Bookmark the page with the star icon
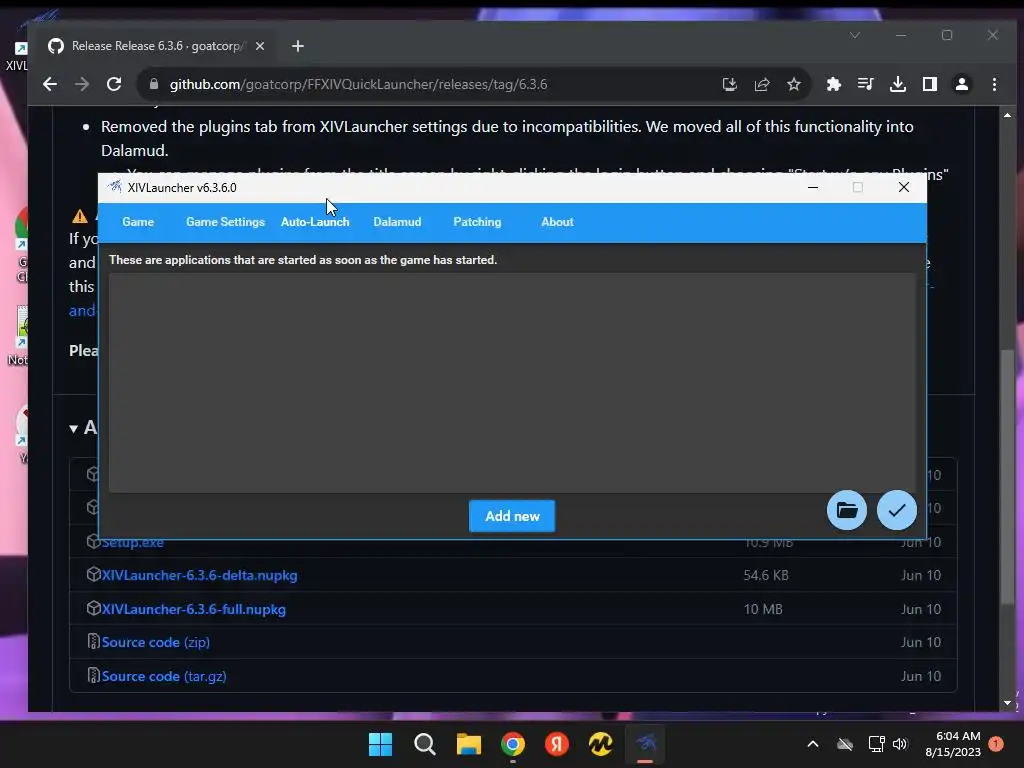1024x768 pixels. [793, 84]
